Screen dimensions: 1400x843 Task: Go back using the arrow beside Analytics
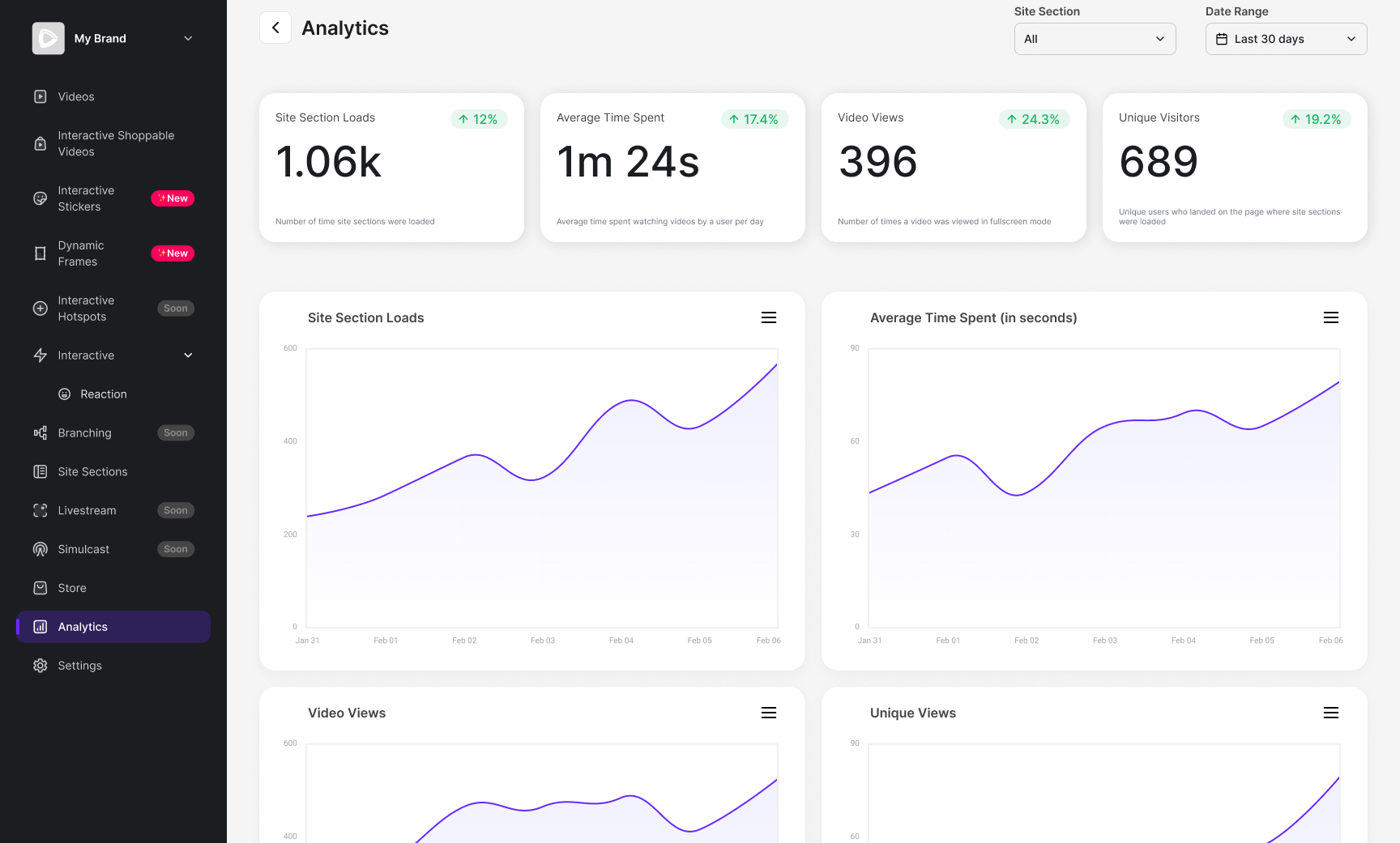coord(275,28)
